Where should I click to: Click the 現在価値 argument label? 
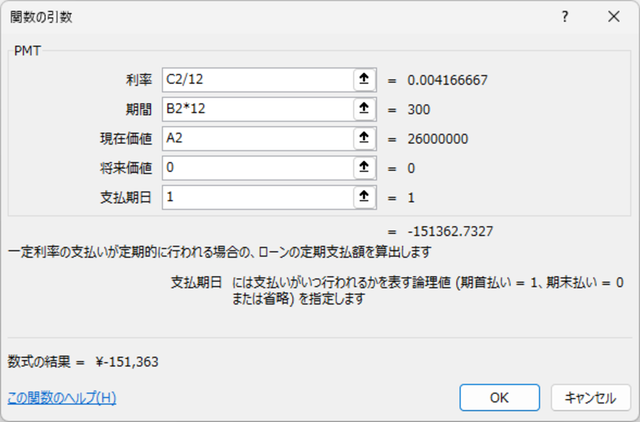coord(126,139)
